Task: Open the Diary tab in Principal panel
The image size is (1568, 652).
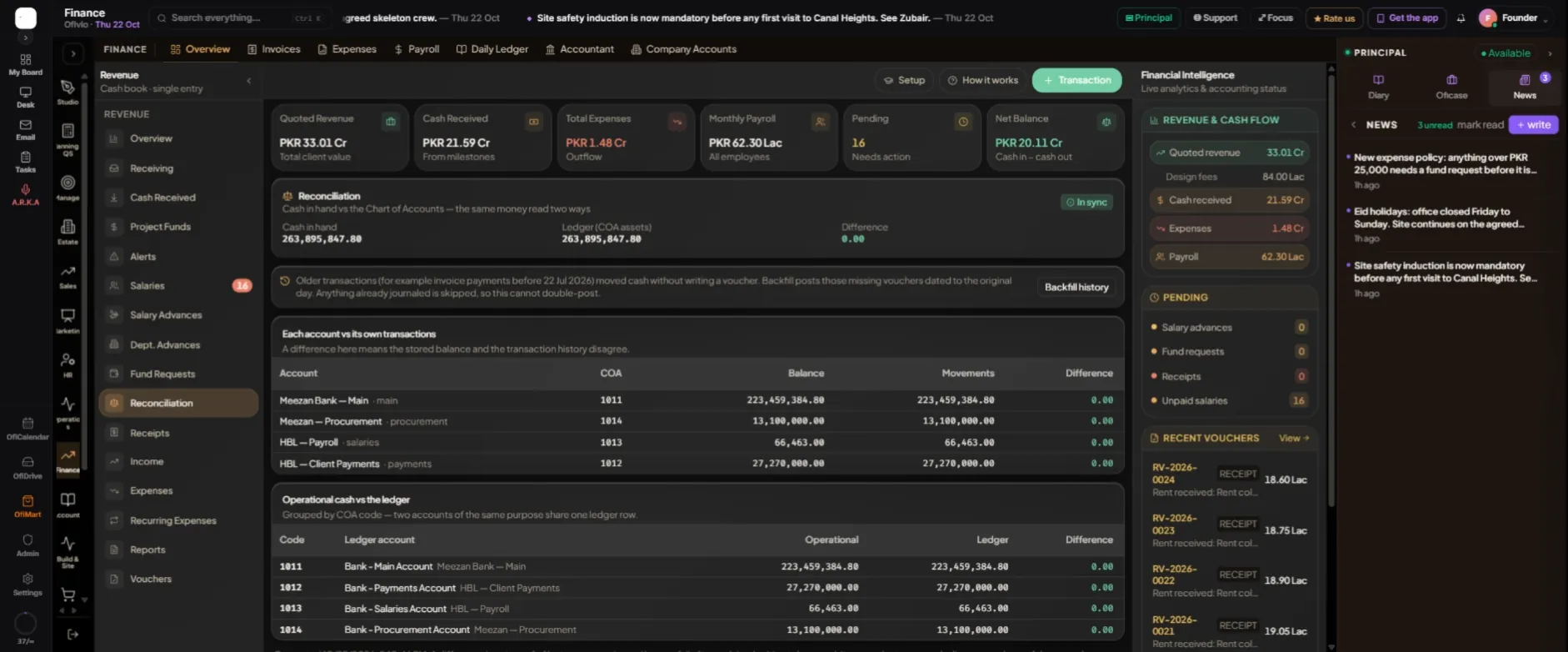Action: (x=1378, y=86)
